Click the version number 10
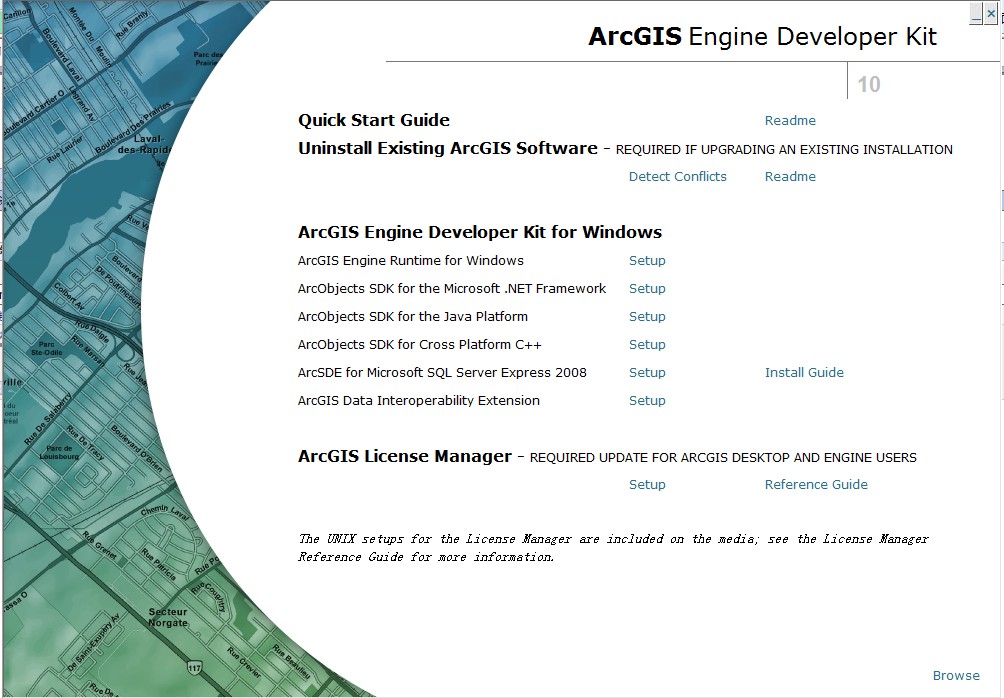The height and width of the screenshot is (698, 1004). point(869,85)
